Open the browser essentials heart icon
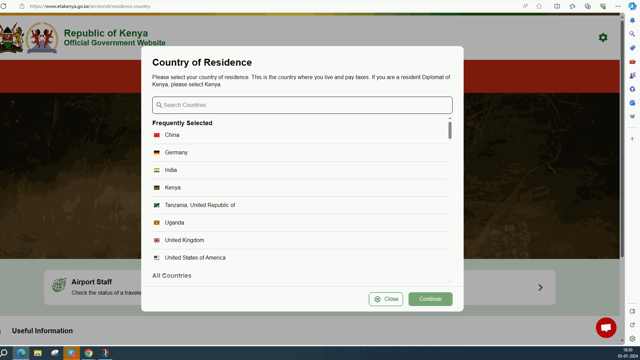The image size is (640, 360). coord(603,6)
